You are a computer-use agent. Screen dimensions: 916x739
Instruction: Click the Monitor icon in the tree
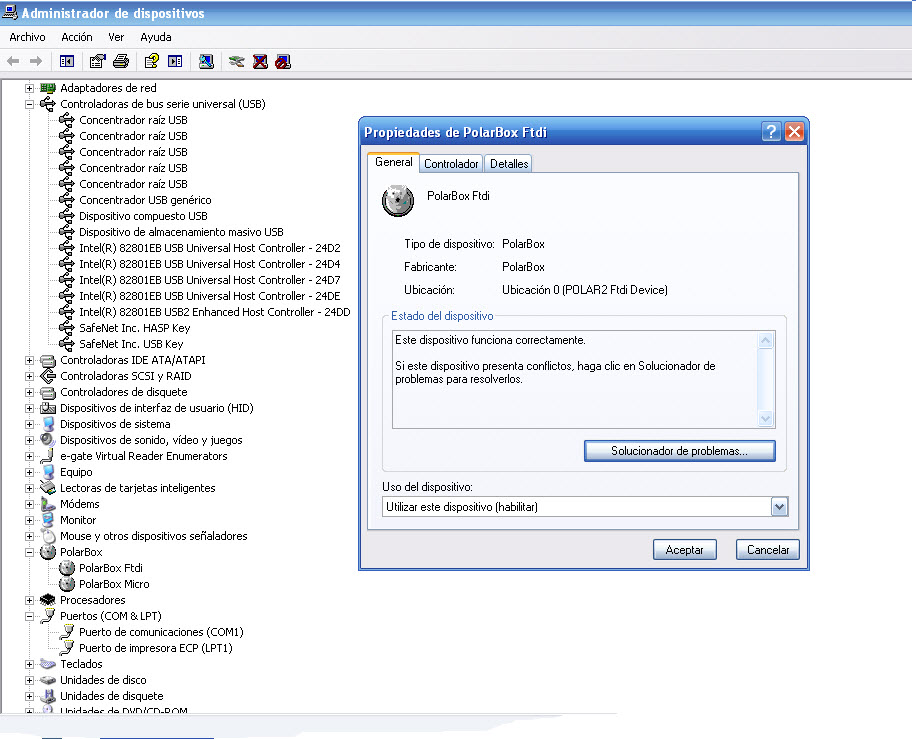(48, 520)
